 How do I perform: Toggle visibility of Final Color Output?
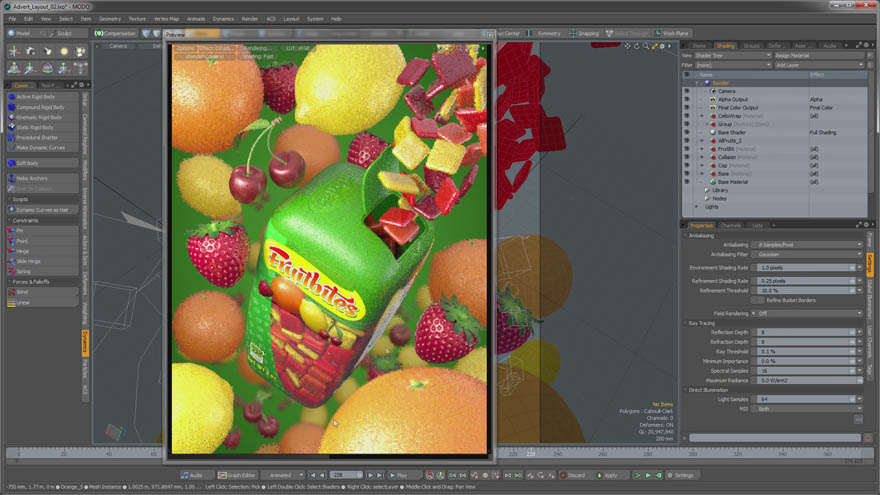[686, 108]
